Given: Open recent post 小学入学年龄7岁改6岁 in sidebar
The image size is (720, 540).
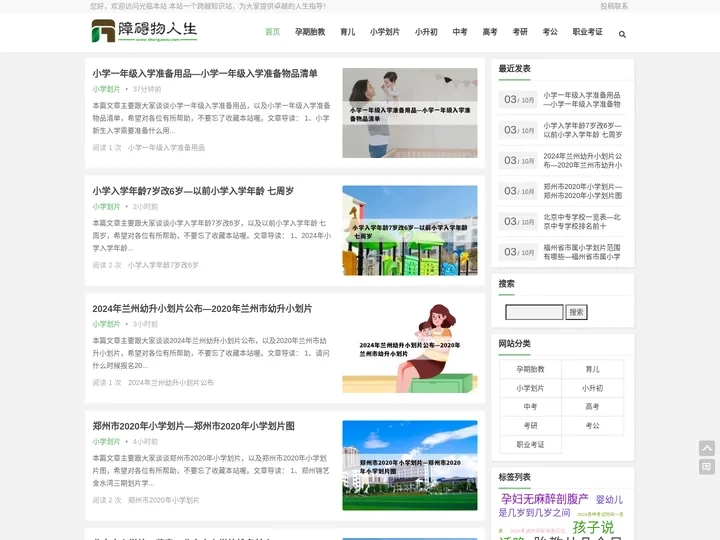Looking at the screenshot, I should (x=583, y=130).
